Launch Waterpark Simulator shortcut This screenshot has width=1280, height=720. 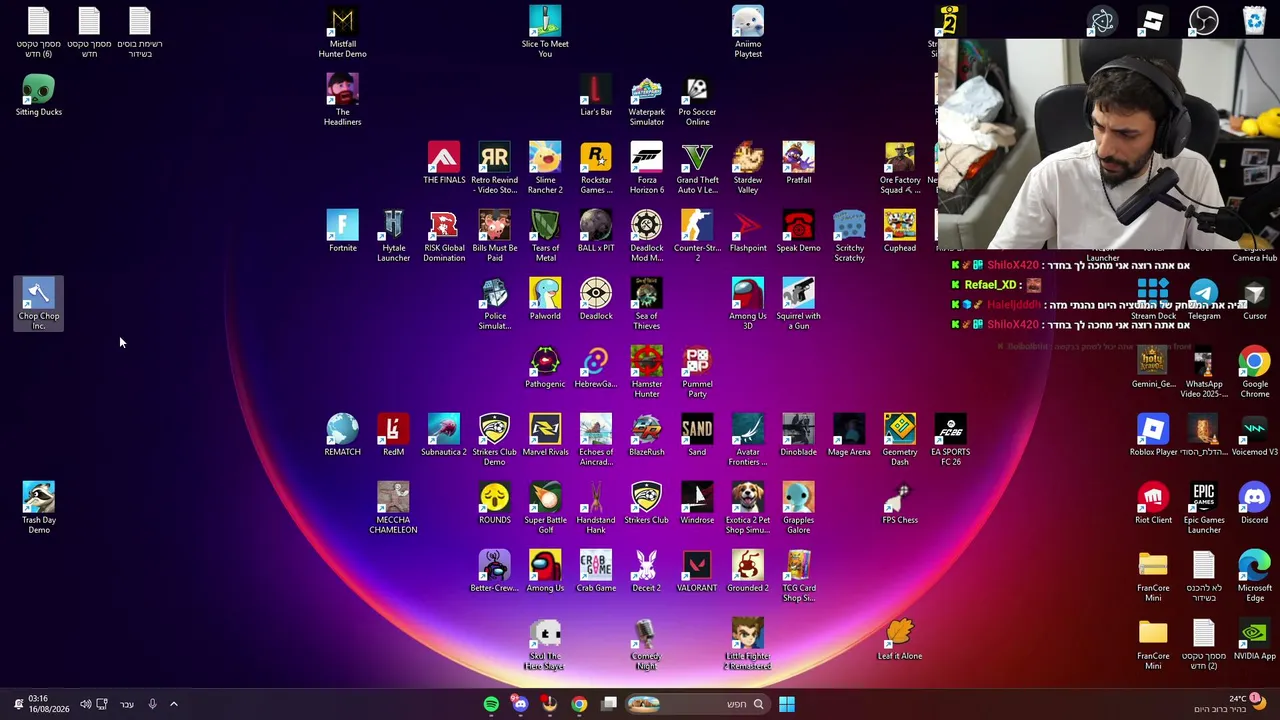pyautogui.click(x=646, y=100)
